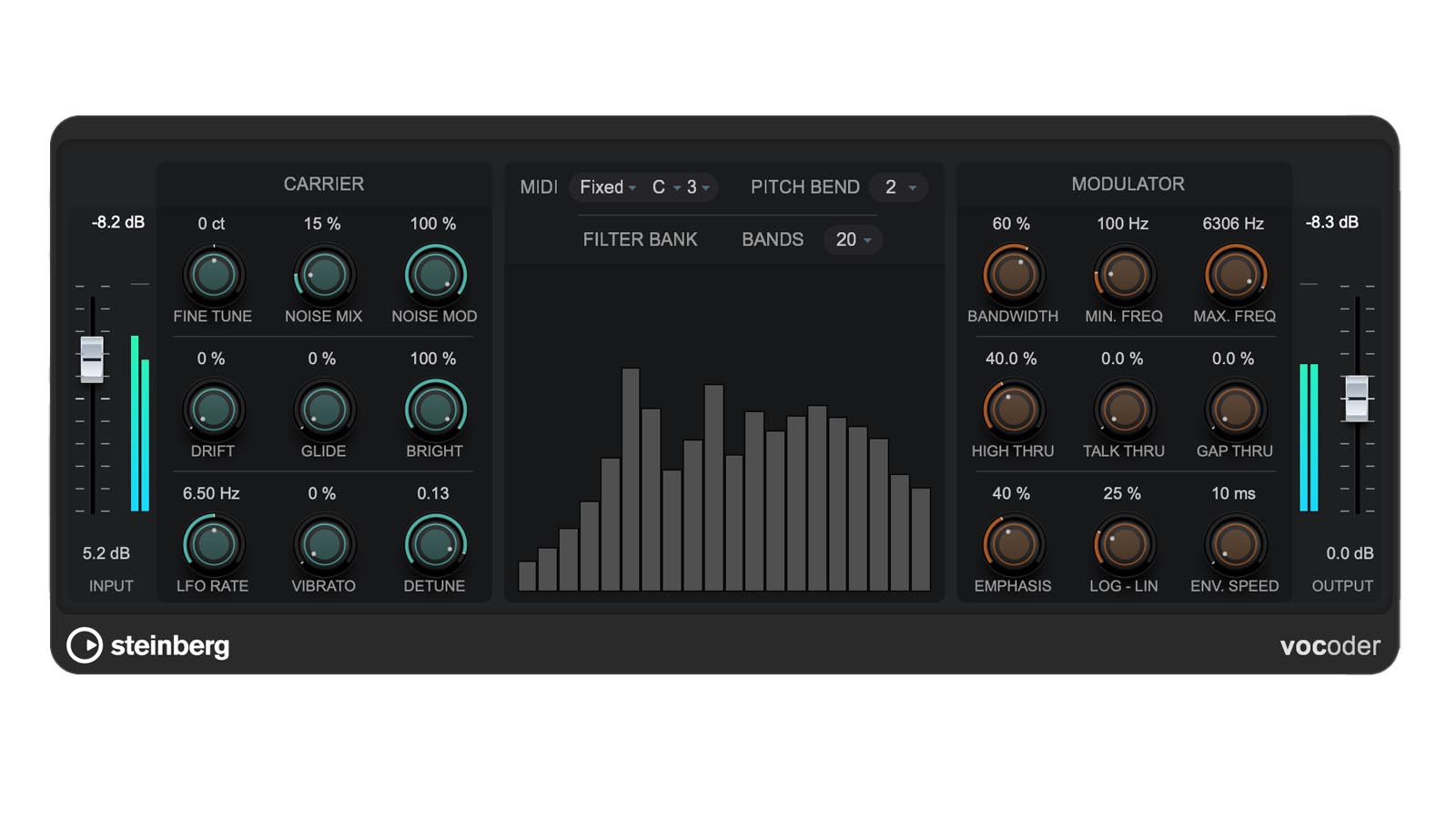Click the LFO Rate knob

pos(213,544)
